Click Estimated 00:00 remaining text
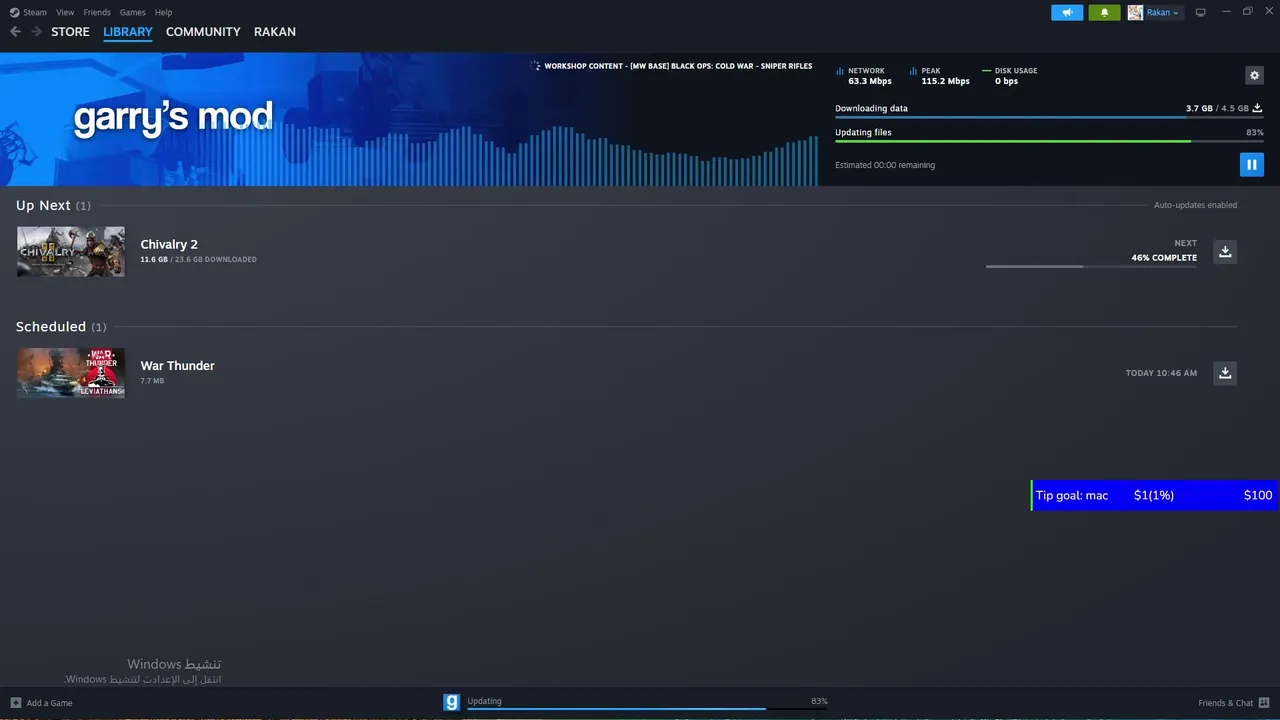The width and height of the screenshot is (1280, 720). coord(885,165)
